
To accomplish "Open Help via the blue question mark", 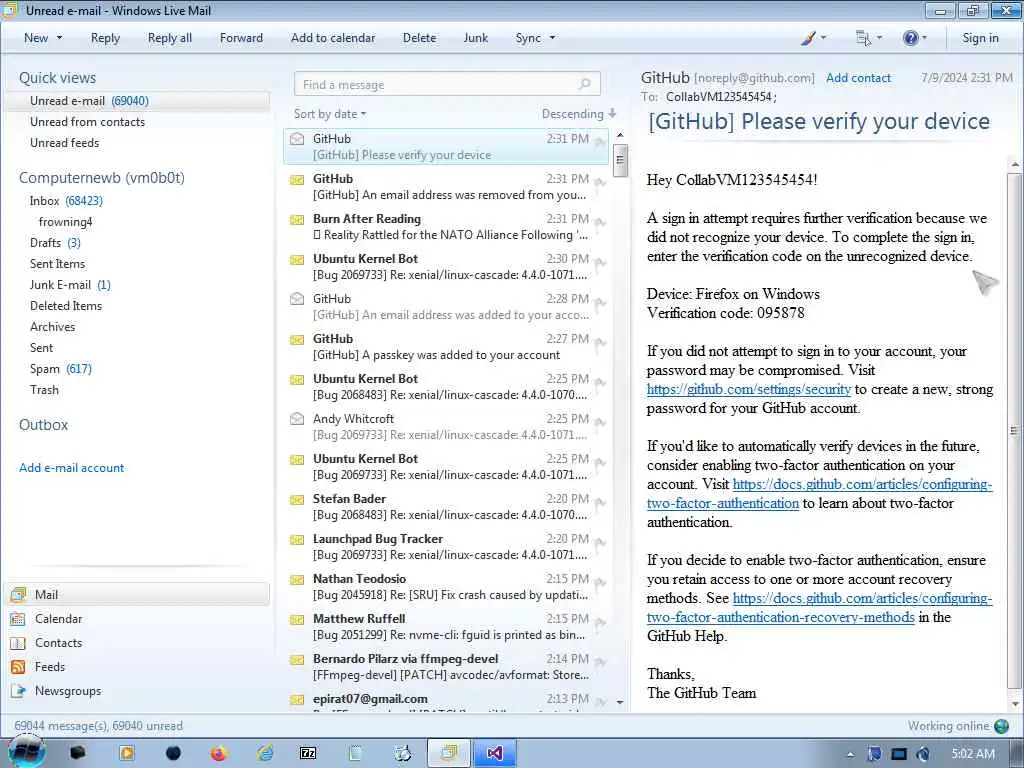I will point(910,38).
